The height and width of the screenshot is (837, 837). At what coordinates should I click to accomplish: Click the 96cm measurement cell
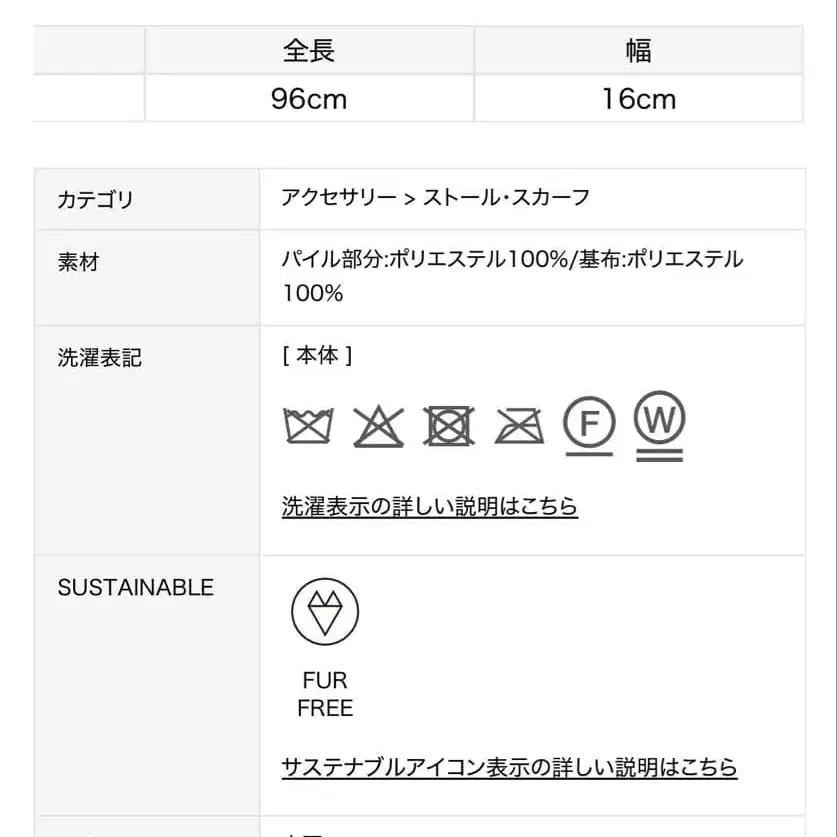(x=311, y=98)
